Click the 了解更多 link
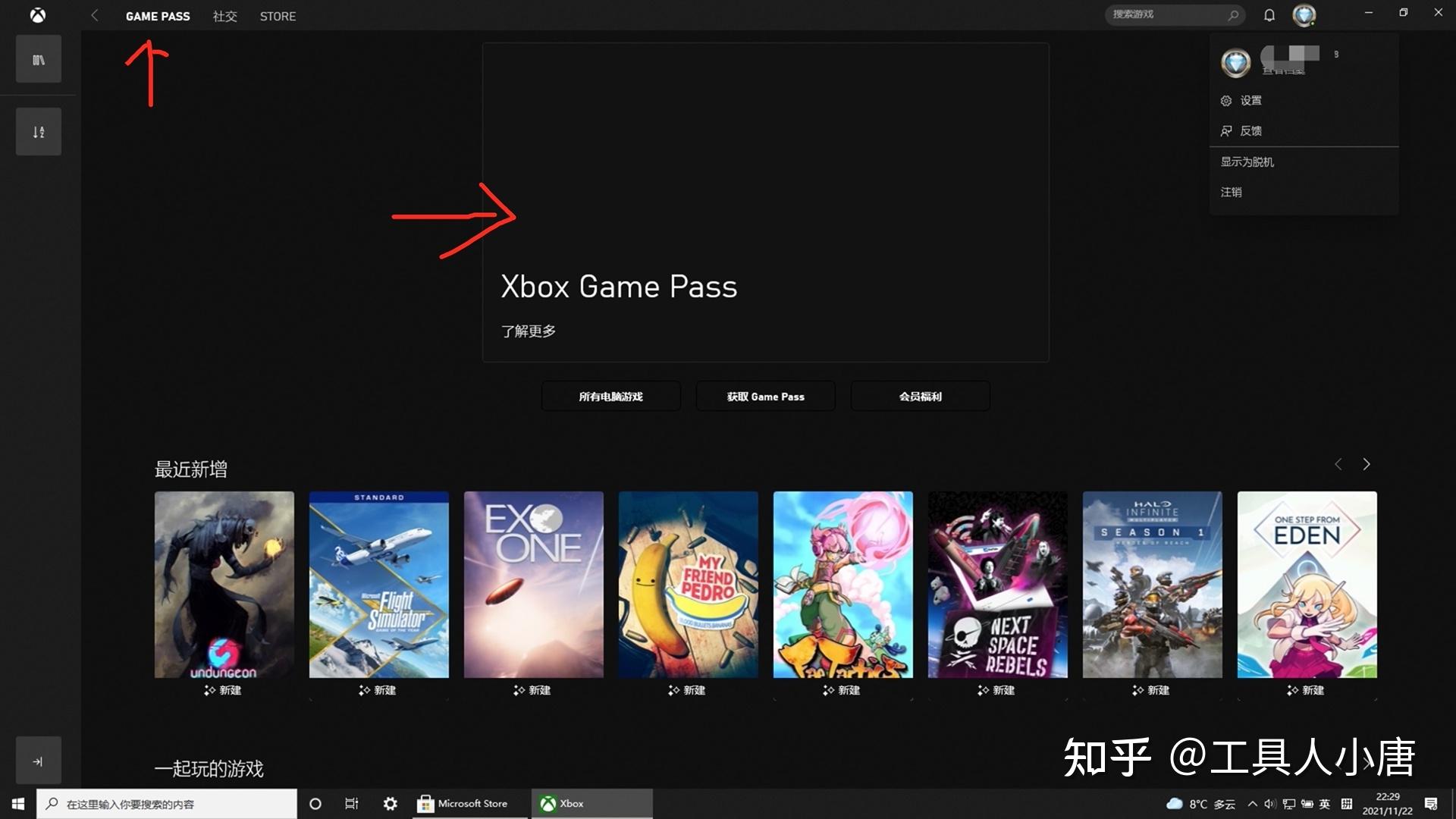1456x819 pixels. pos(529,331)
